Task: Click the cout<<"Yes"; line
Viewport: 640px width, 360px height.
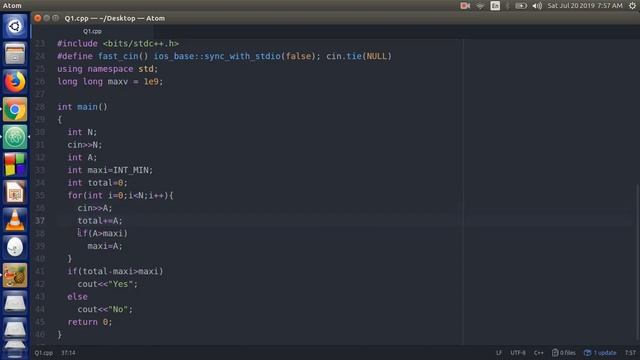Action: pyautogui.click(x=108, y=284)
